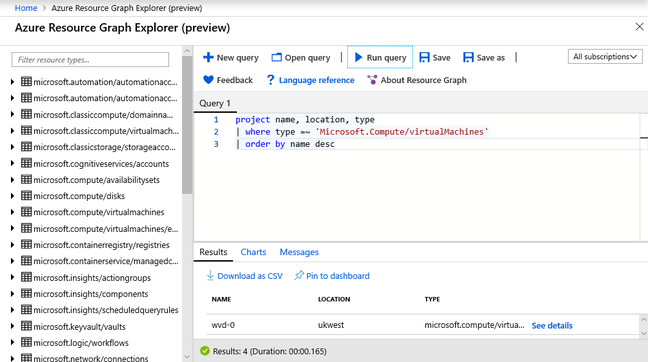Click table icon beside microsoft.compute/virtualmachines
648x362 pixels.
26,212
